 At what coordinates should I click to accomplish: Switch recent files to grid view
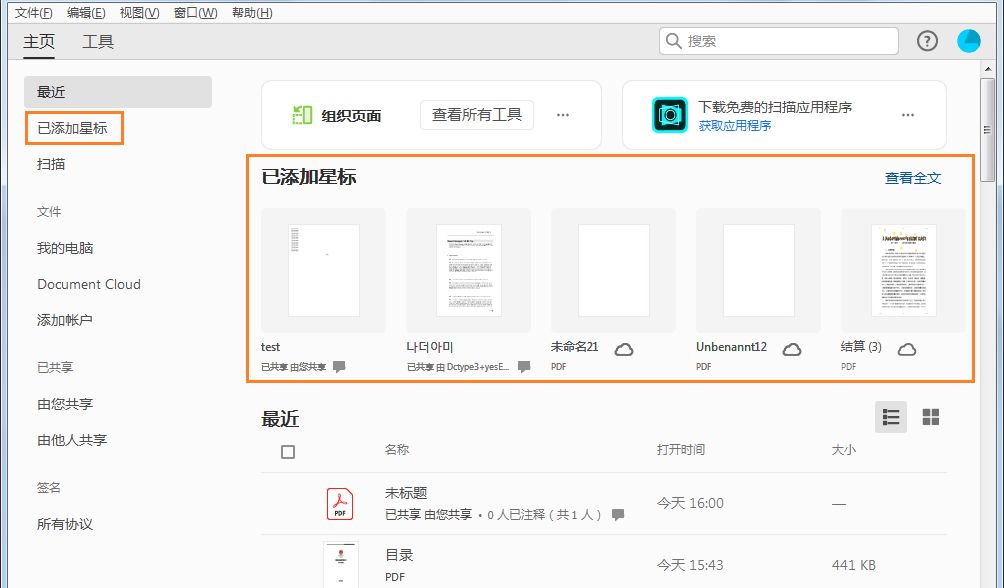933,417
